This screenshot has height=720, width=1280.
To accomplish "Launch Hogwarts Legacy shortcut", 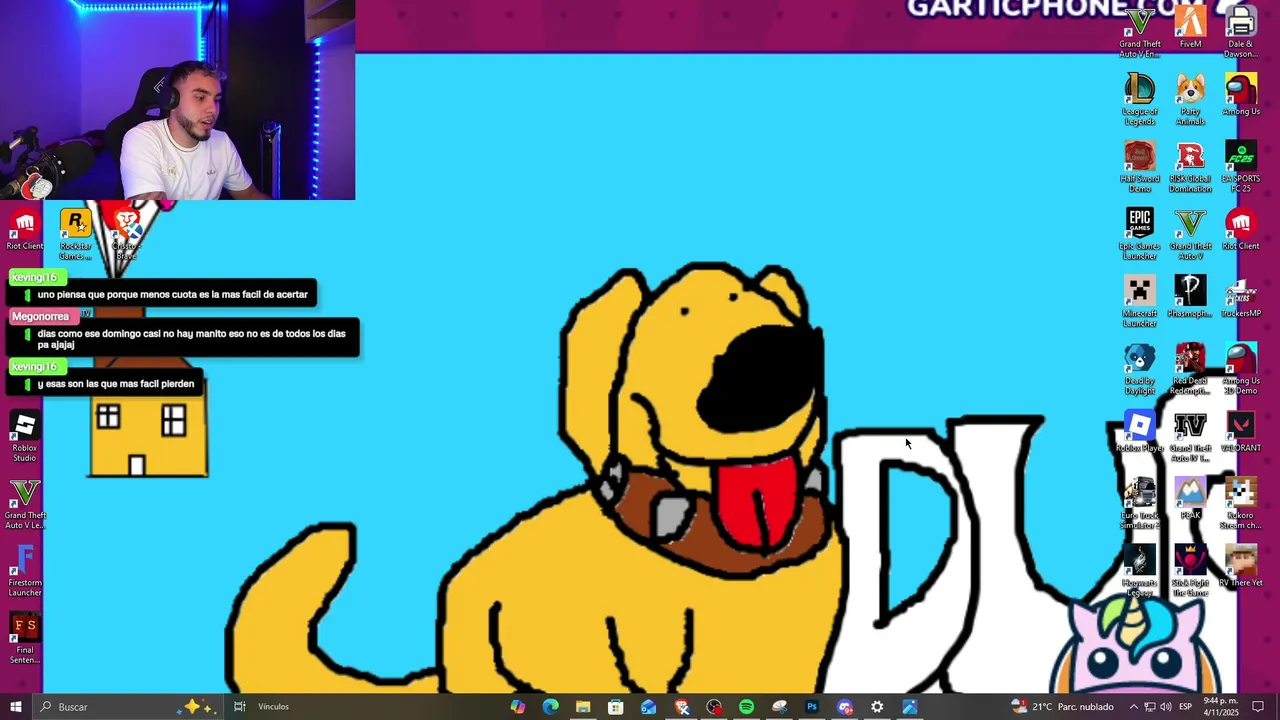I will pyautogui.click(x=1140, y=569).
